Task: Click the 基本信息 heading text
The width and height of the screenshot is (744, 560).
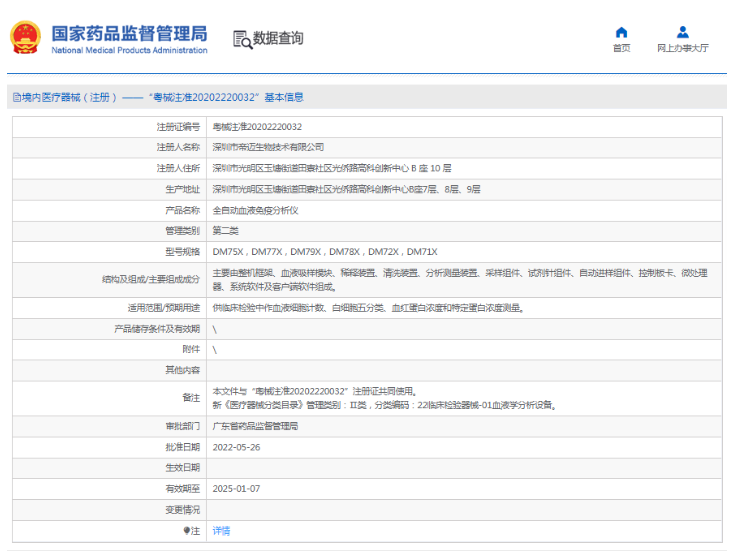Action: 284,97
